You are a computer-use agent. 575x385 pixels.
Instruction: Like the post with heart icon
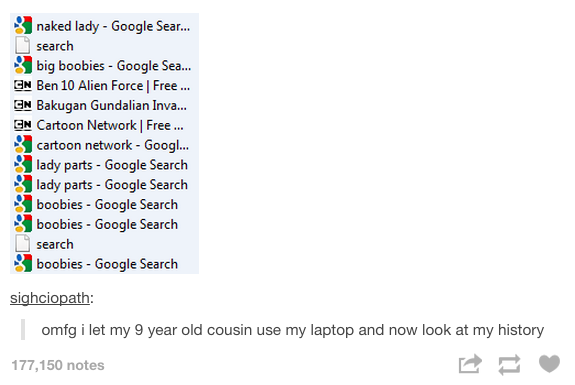549,364
